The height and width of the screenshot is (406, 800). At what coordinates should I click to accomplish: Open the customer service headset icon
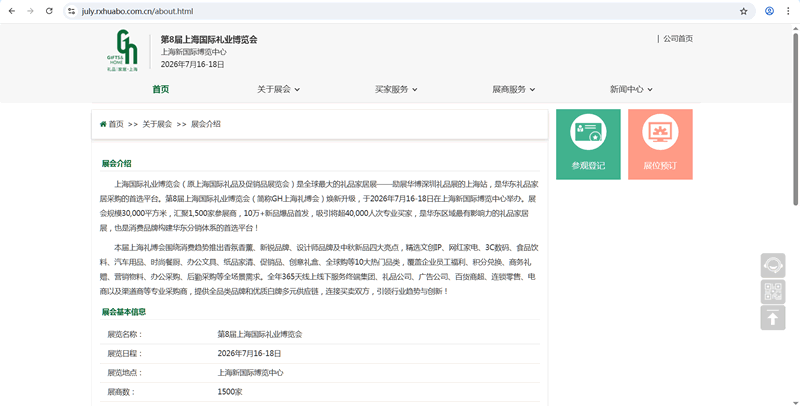click(773, 266)
